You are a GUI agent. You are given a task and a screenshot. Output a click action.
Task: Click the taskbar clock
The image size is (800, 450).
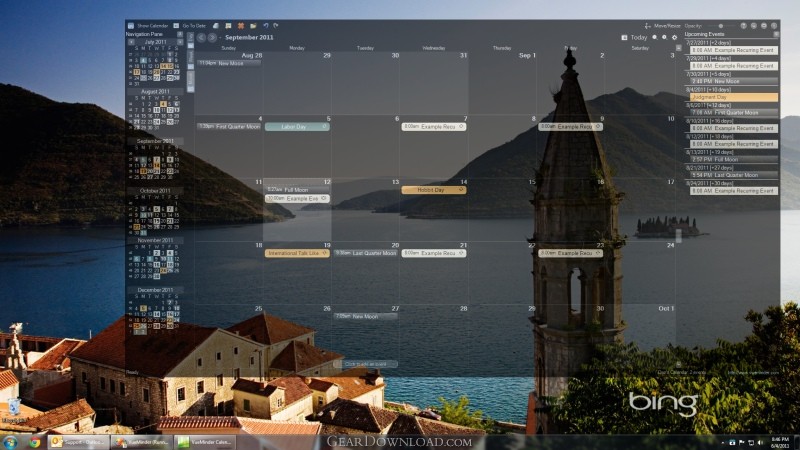coord(780,442)
